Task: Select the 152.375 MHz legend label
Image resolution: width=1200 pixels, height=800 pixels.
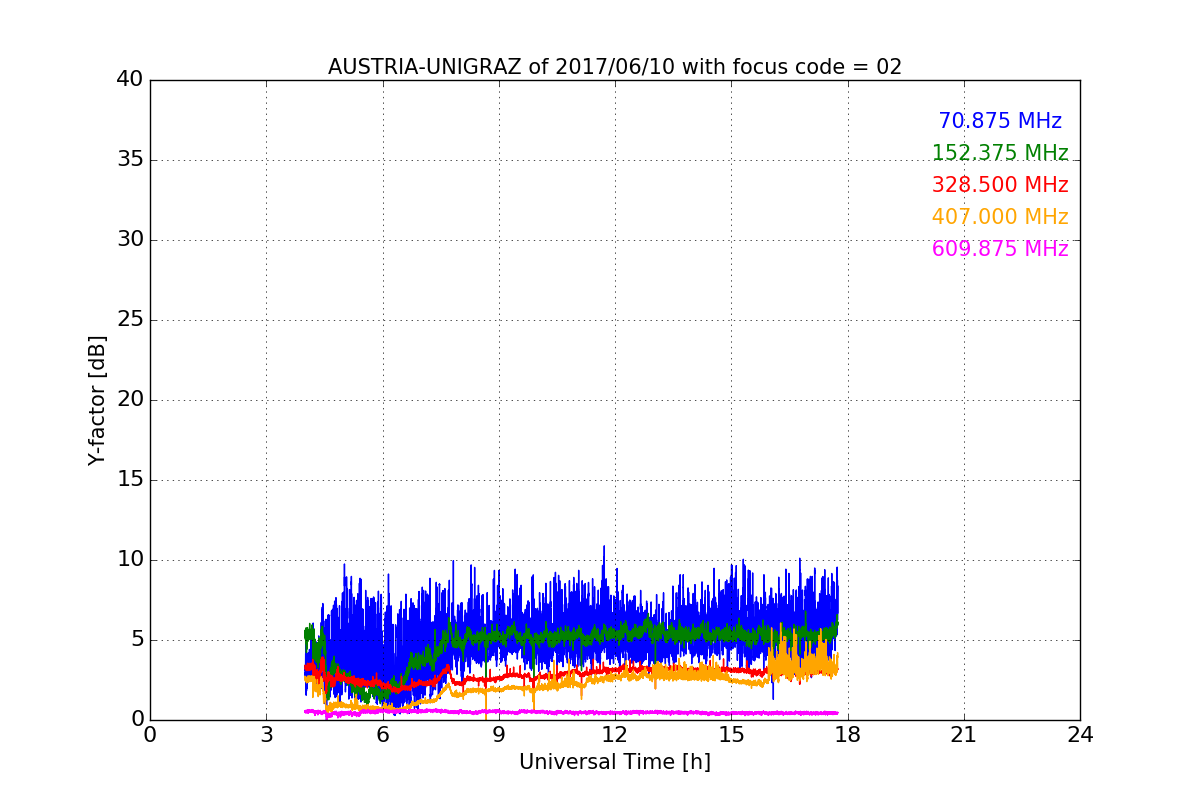Action: [x=999, y=153]
